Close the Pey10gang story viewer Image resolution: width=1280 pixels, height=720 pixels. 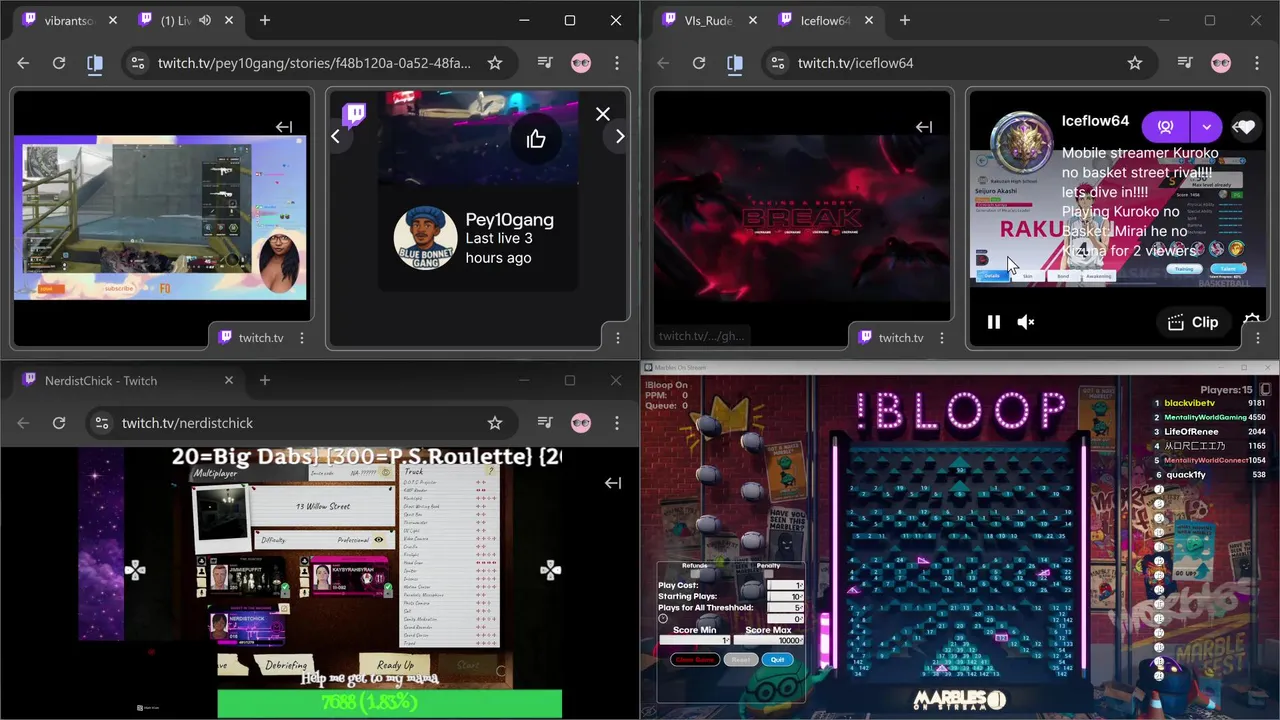[x=602, y=114]
